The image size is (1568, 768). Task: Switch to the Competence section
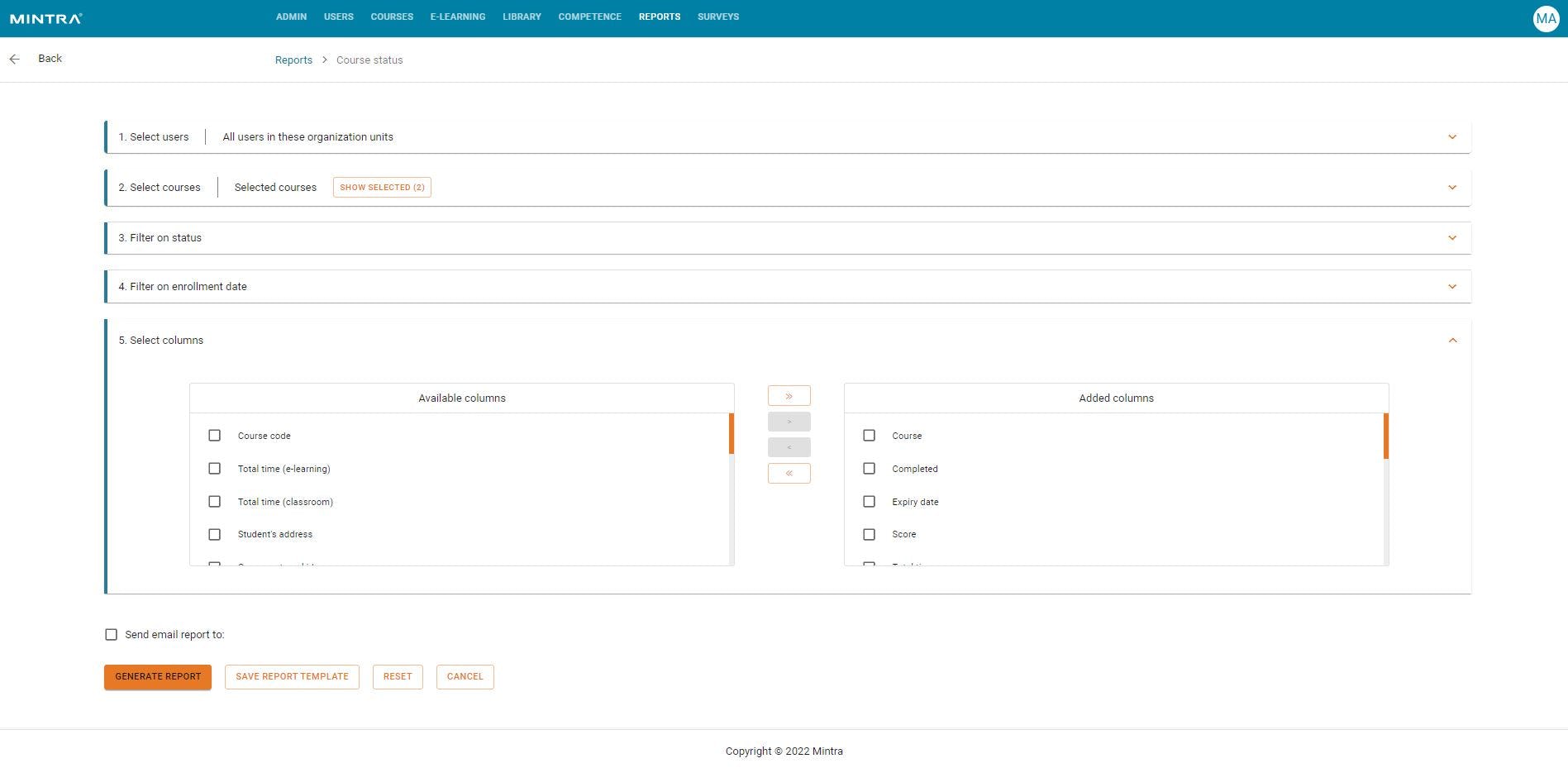(589, 17)
